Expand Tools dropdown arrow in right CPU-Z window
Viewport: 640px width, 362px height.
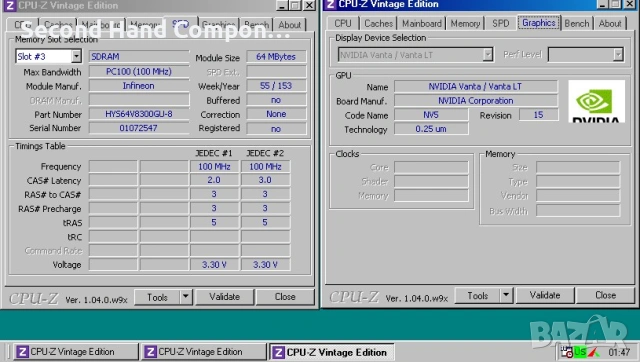[x=506, y=295]
